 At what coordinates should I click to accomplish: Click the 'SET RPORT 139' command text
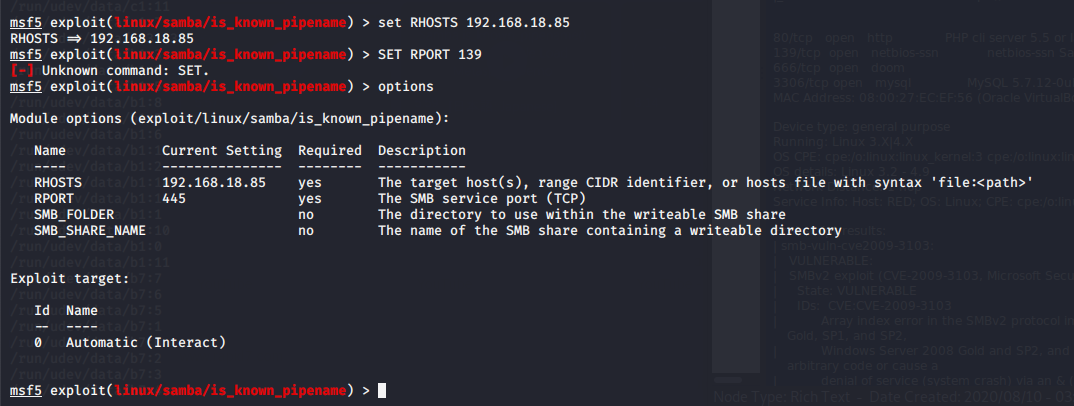click(429, 55)
